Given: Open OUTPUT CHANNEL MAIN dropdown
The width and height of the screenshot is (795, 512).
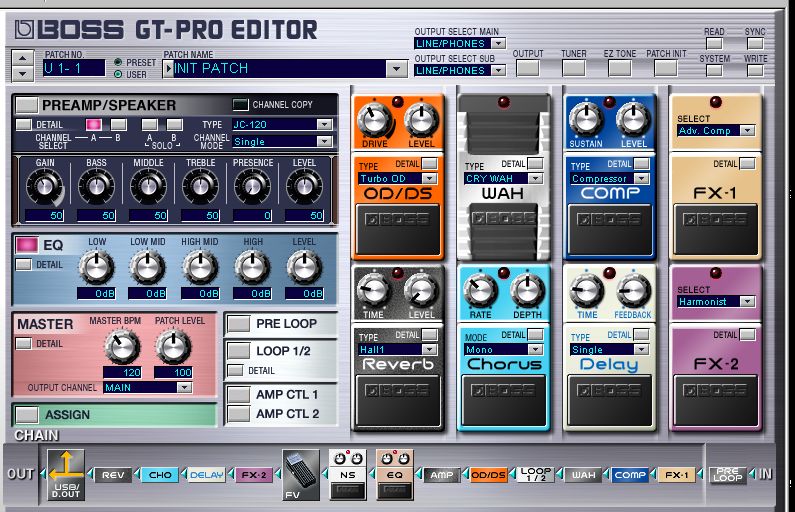Looking at the screenshot, I should pos(185,387).
